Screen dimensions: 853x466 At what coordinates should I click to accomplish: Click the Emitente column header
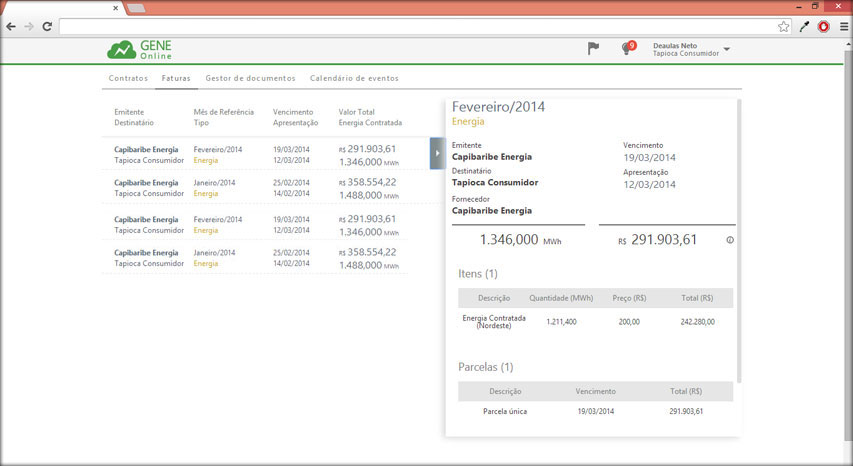(x=129, y=112)
